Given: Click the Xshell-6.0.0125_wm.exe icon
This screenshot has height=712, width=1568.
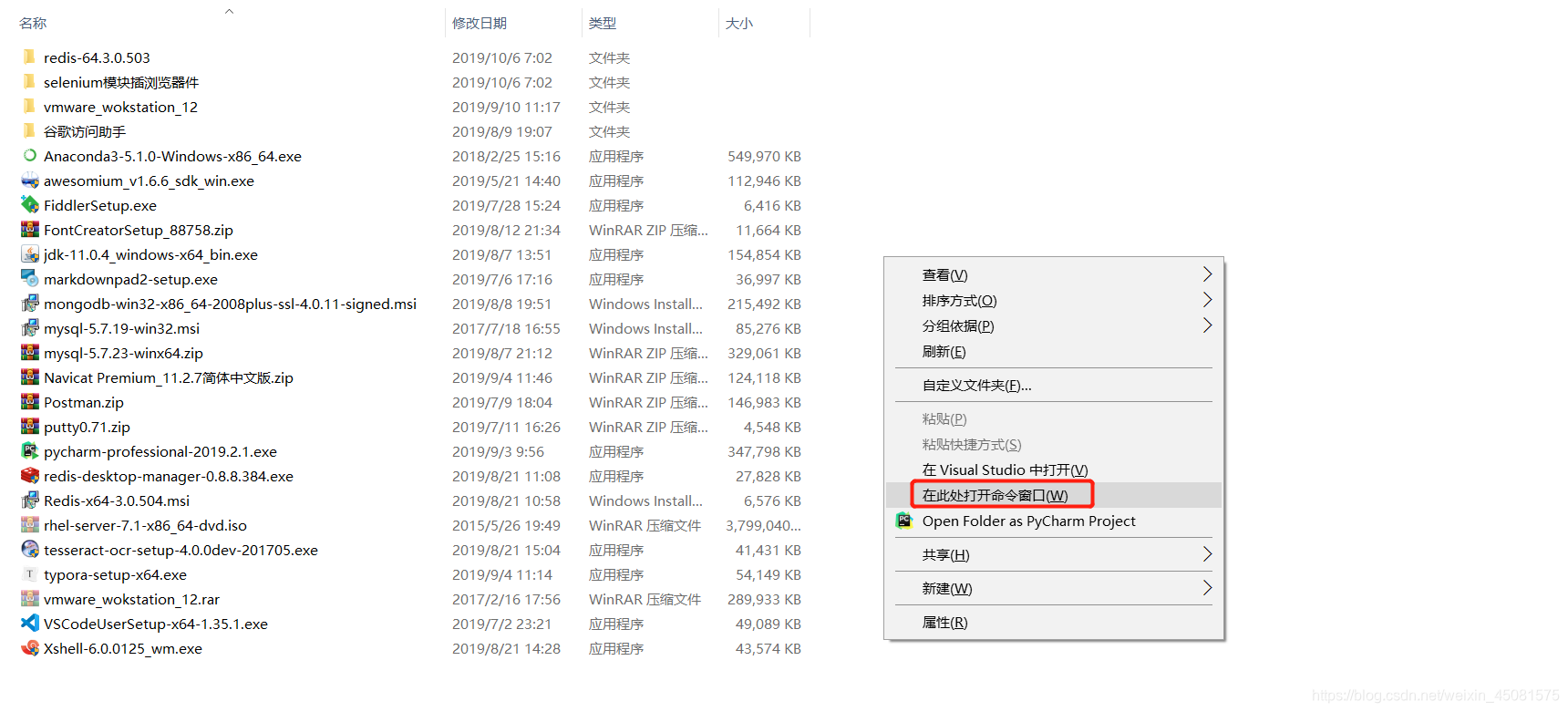Looking at the screenshot, I should (30, 648).
